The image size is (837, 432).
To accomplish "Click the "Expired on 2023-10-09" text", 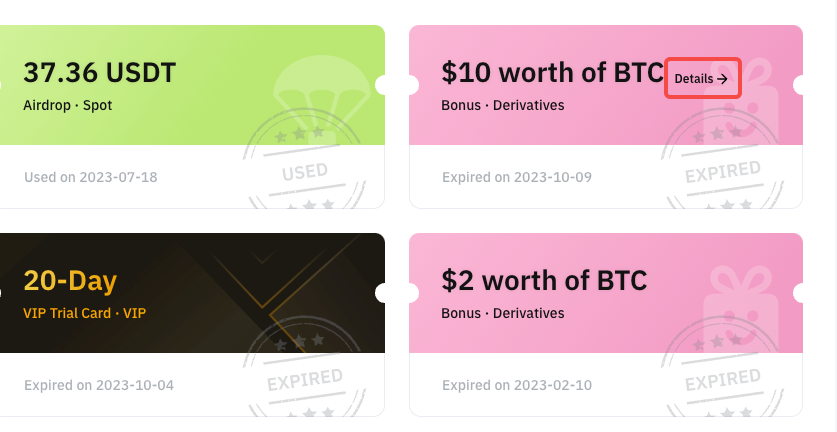I will point(517,177).
